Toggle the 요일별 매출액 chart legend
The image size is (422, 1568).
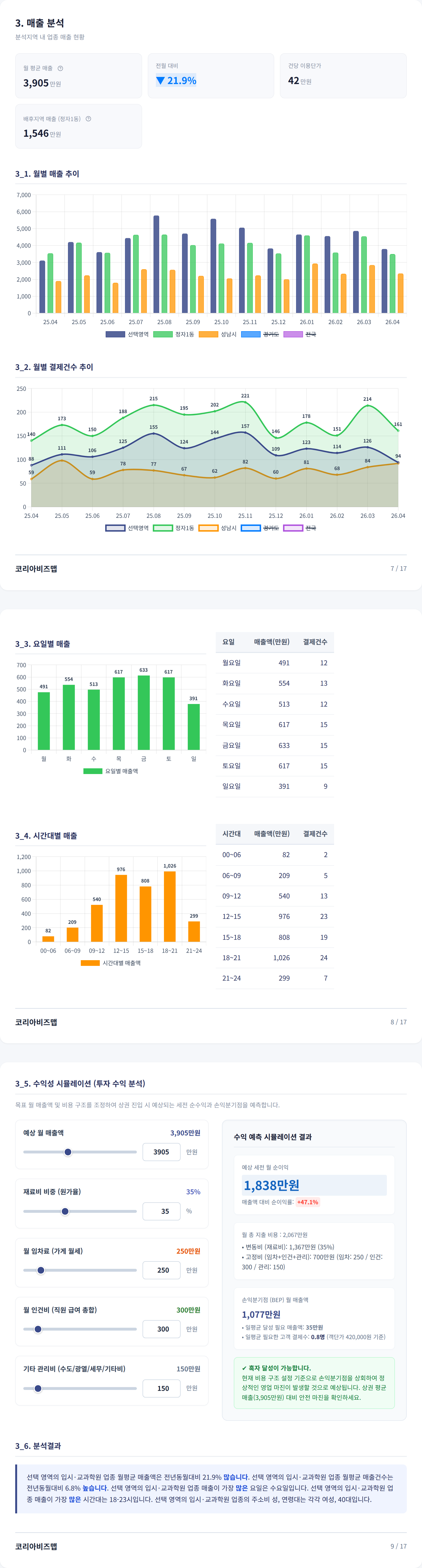[x=111, y=771]
